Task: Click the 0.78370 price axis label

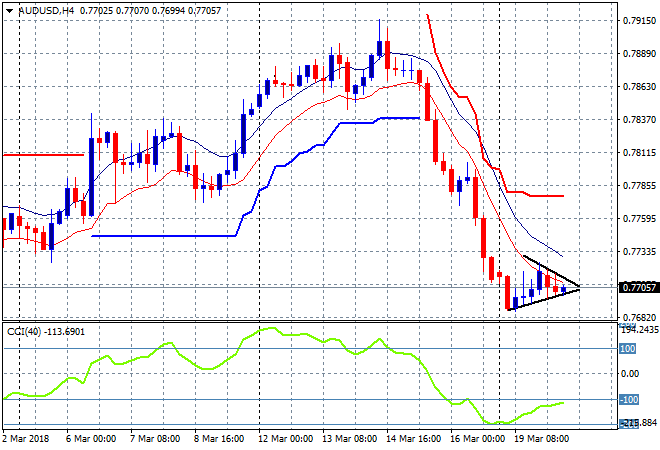Action: 639,120
